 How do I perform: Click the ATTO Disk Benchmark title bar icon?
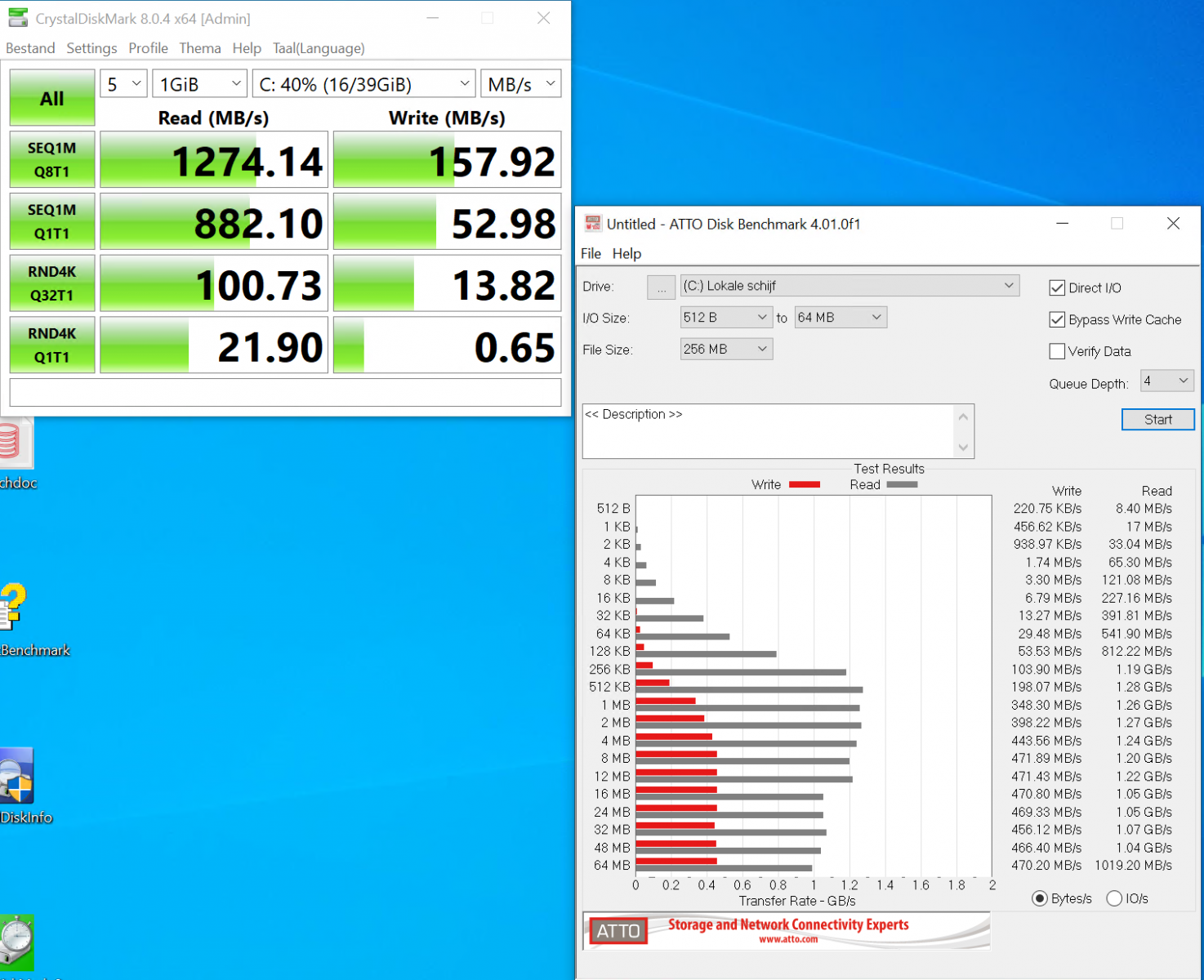coord(593,224)
